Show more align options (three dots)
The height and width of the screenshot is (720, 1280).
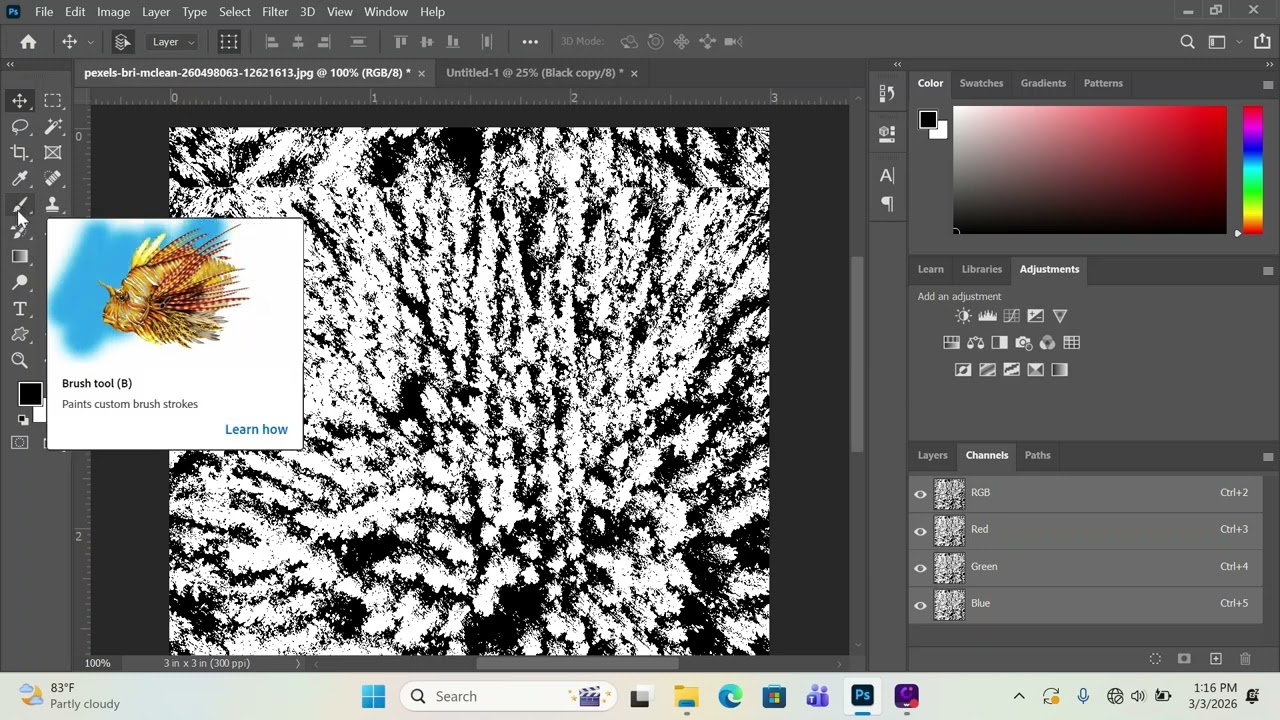pos(530,41)
